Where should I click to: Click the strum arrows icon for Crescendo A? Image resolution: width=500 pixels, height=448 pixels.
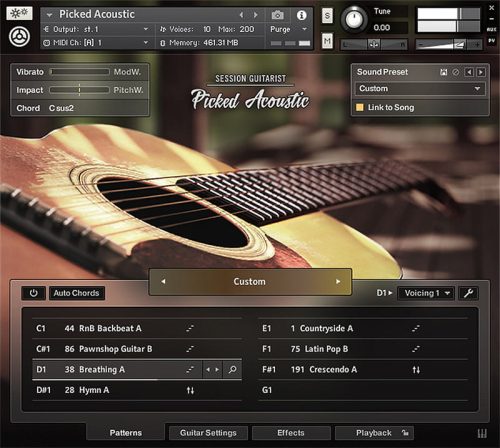tap(416, 370)
